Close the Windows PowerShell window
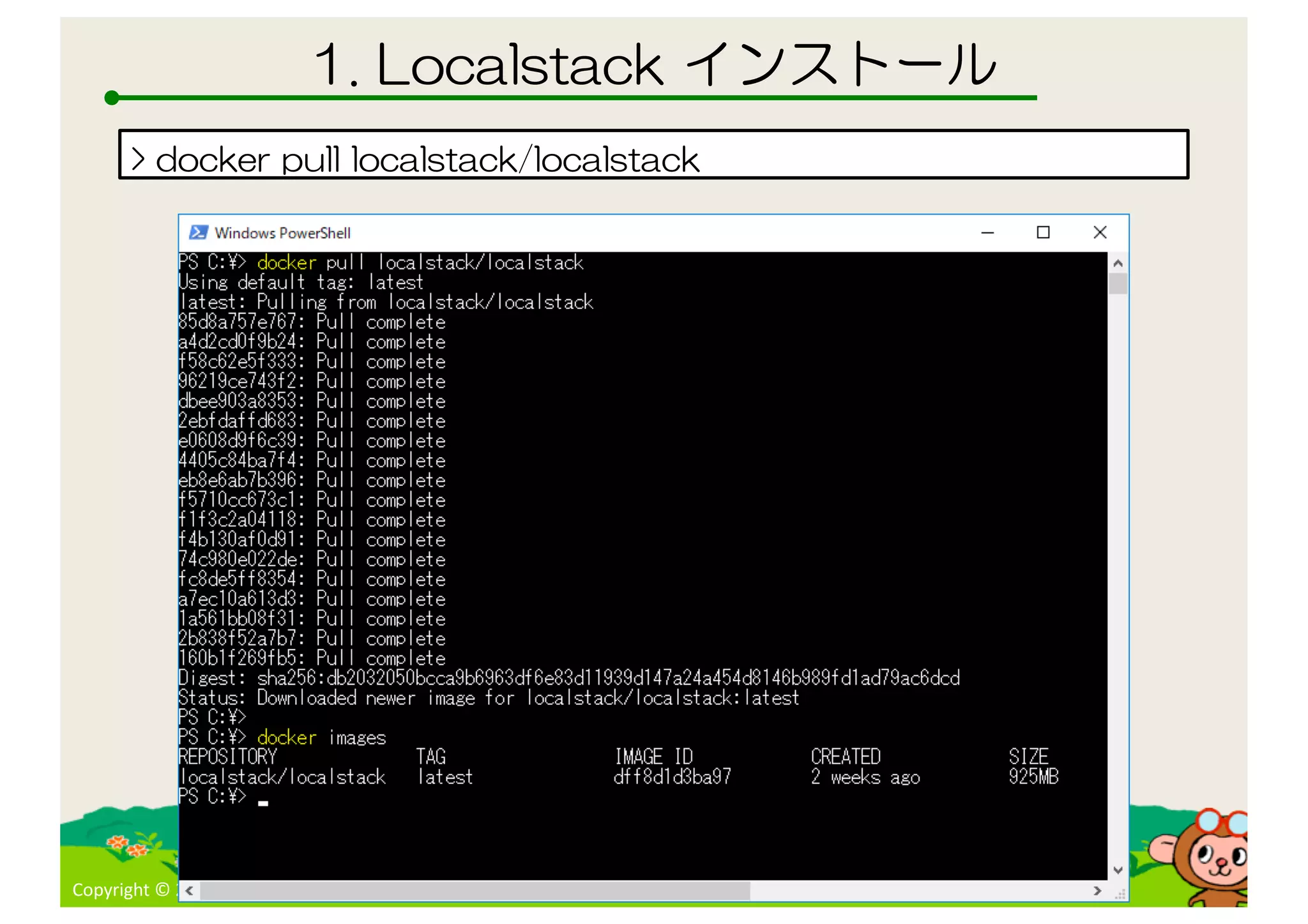 [1100, 232]
